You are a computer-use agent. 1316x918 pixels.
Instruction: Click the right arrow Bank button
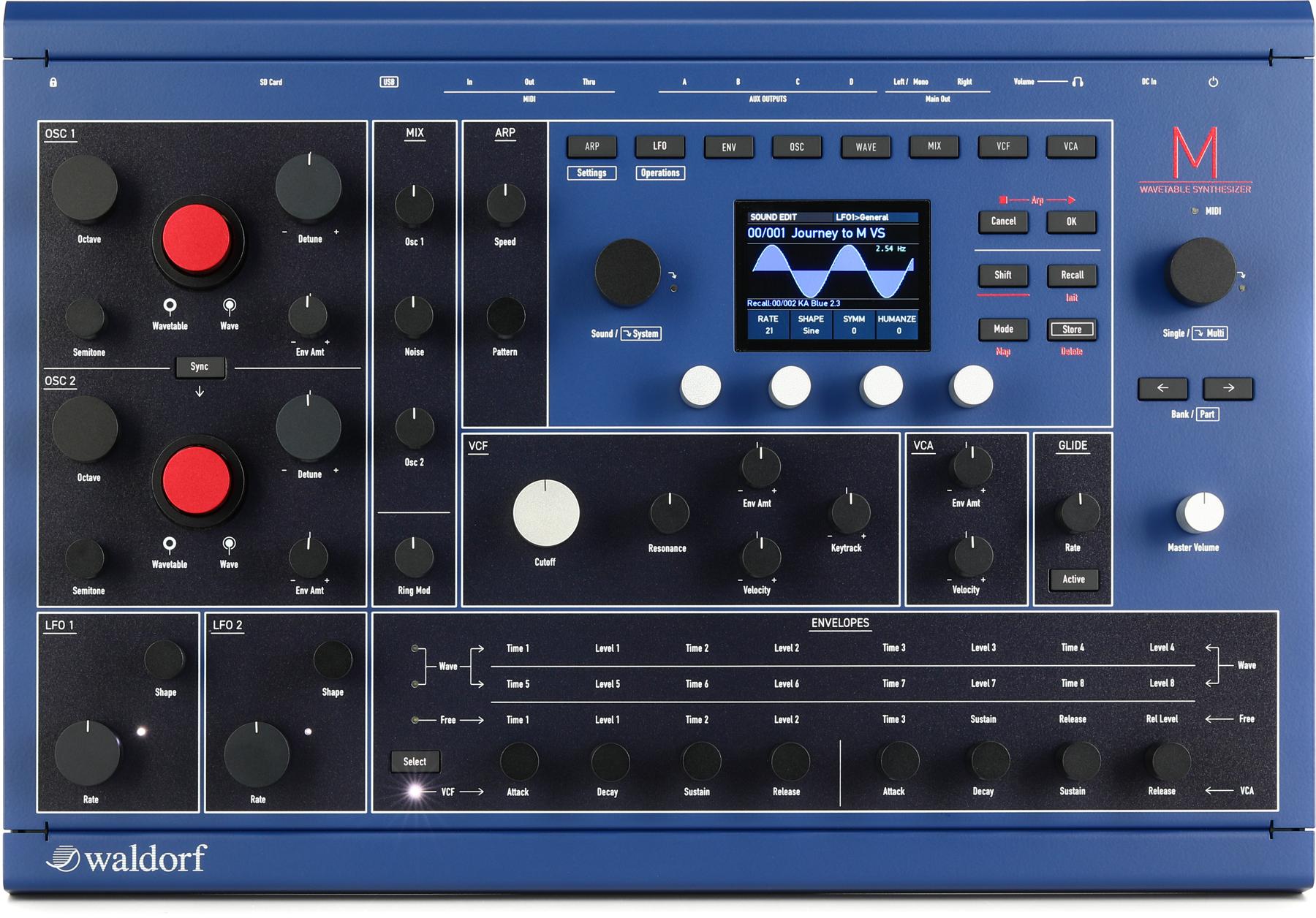1228,388
